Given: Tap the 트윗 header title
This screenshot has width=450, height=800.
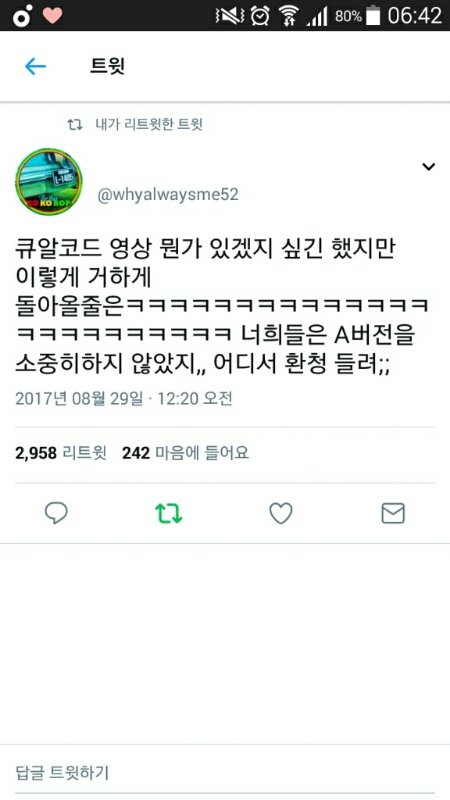Looking at the screenshot, I should tap(108, 66).
